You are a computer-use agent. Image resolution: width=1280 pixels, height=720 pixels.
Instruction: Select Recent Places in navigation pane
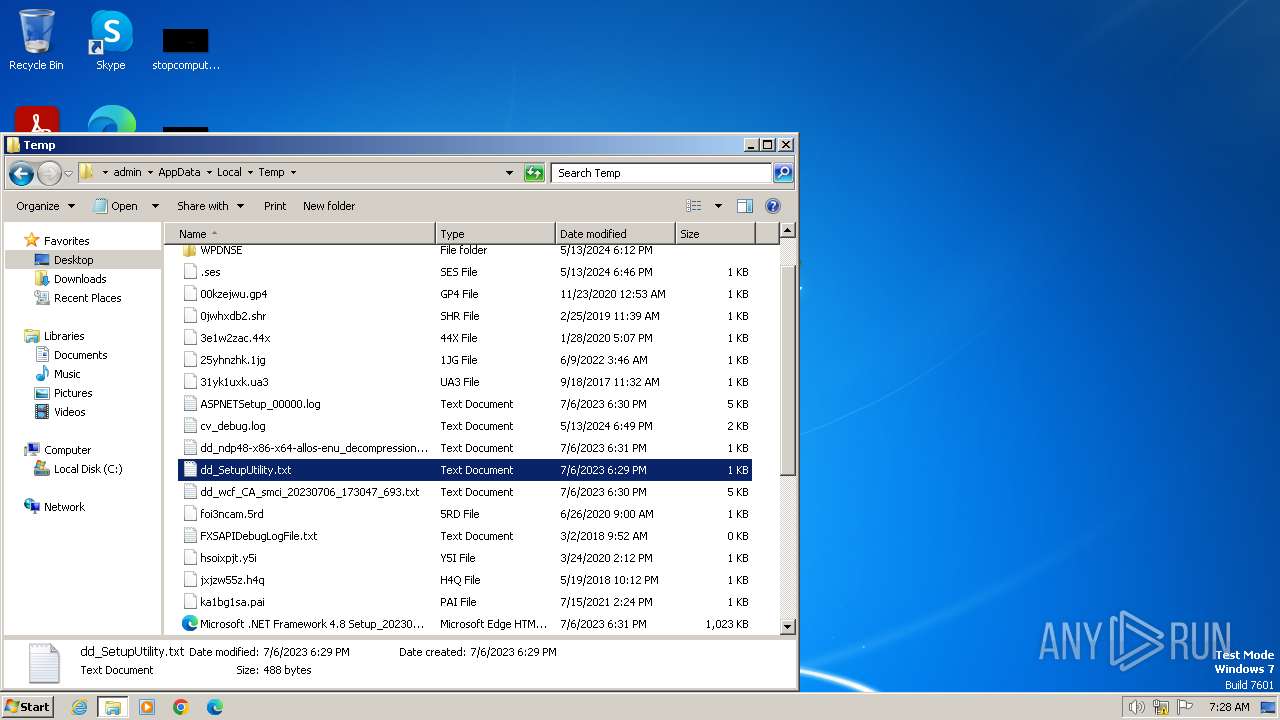pos(87,298)
